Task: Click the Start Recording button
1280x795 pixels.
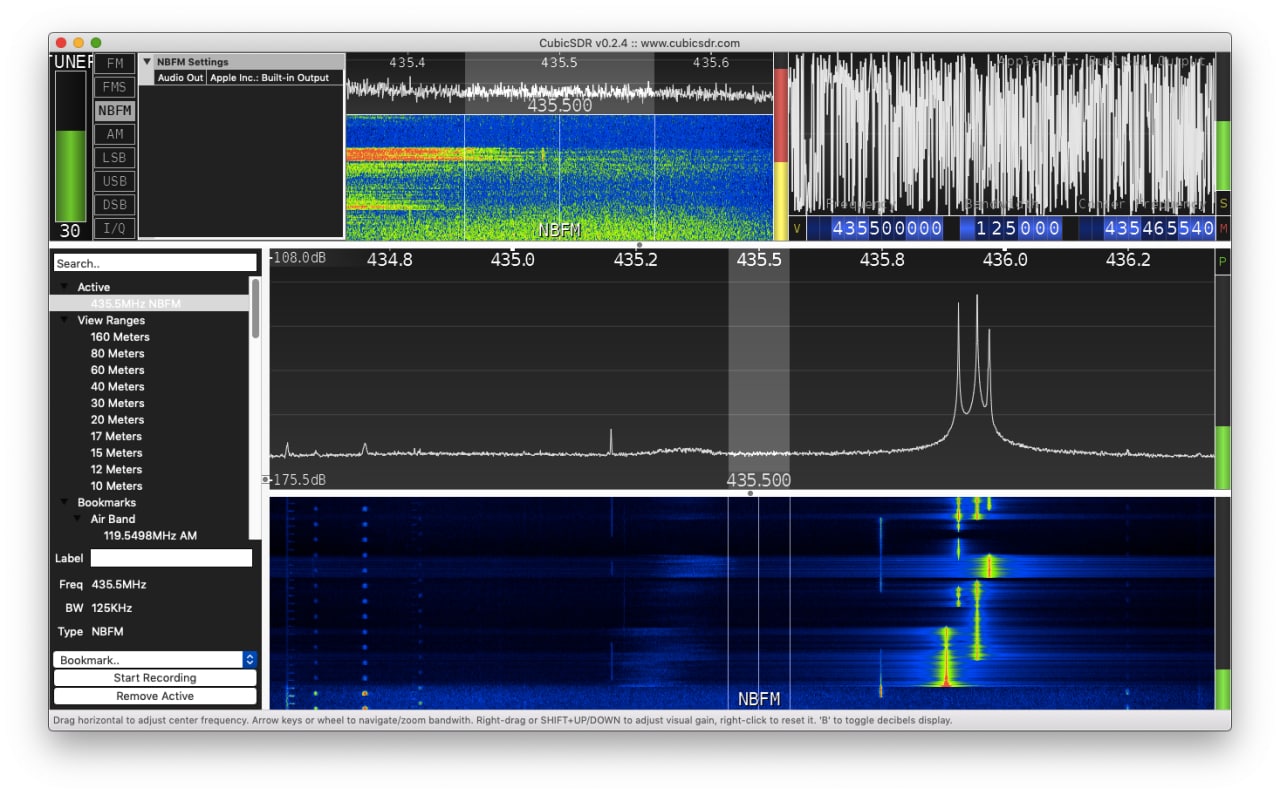Action: tap(155, 678)
